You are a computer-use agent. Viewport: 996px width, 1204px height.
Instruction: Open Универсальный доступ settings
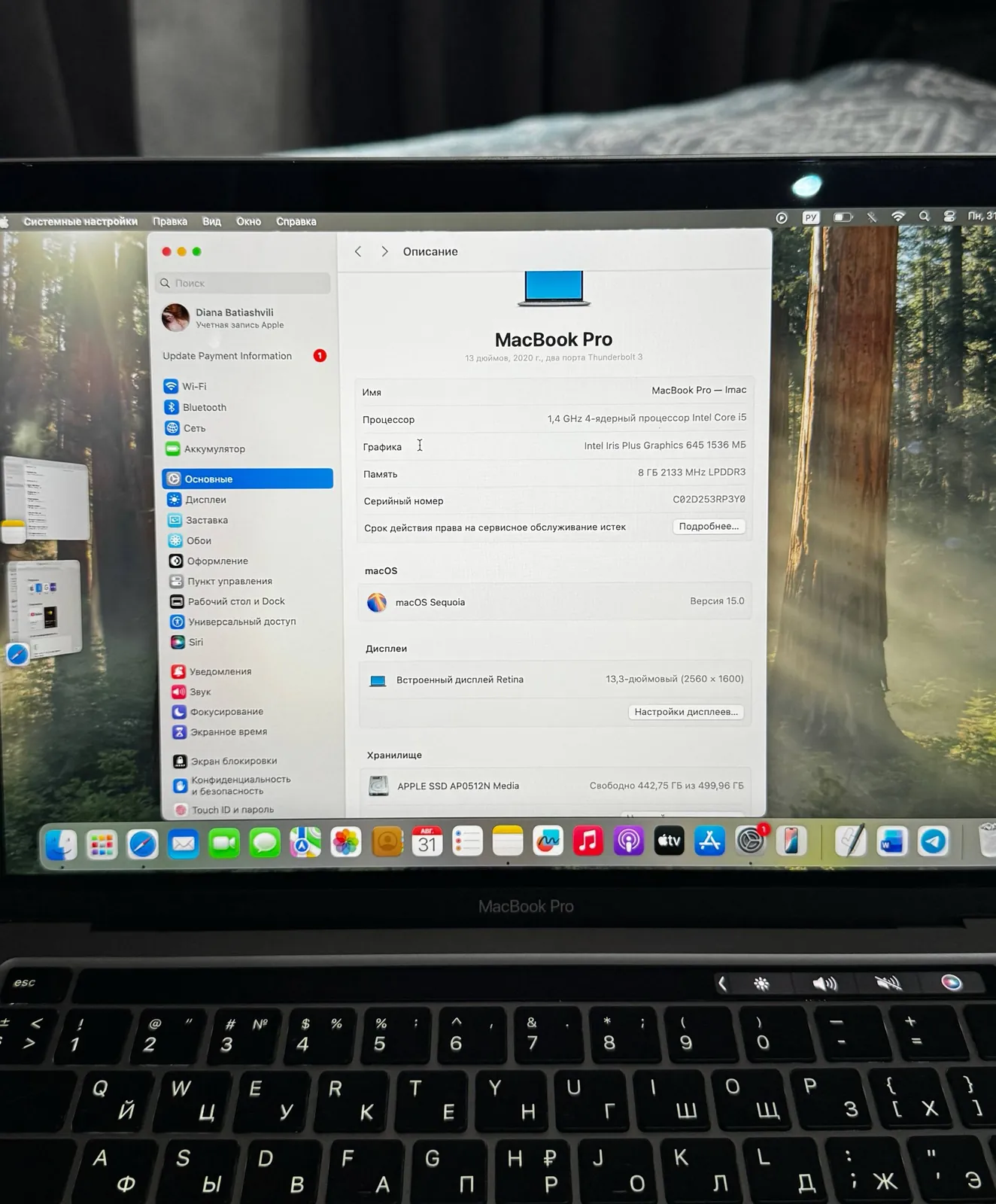coord(233,622)
